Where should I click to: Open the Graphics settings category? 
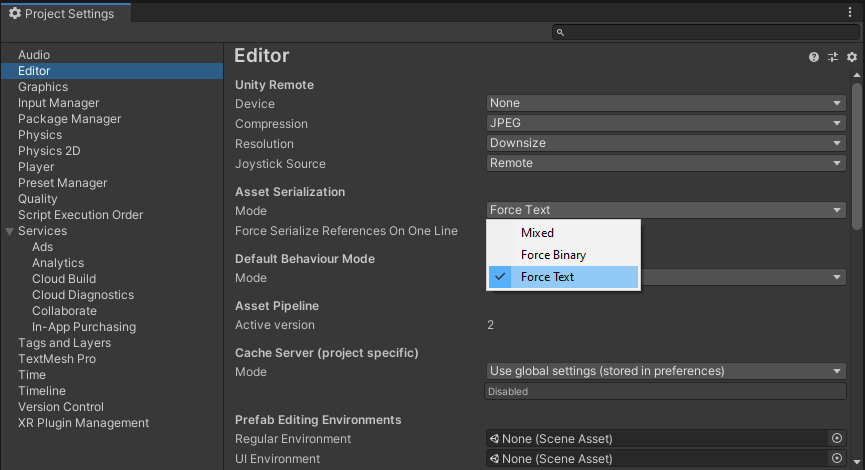43,87
